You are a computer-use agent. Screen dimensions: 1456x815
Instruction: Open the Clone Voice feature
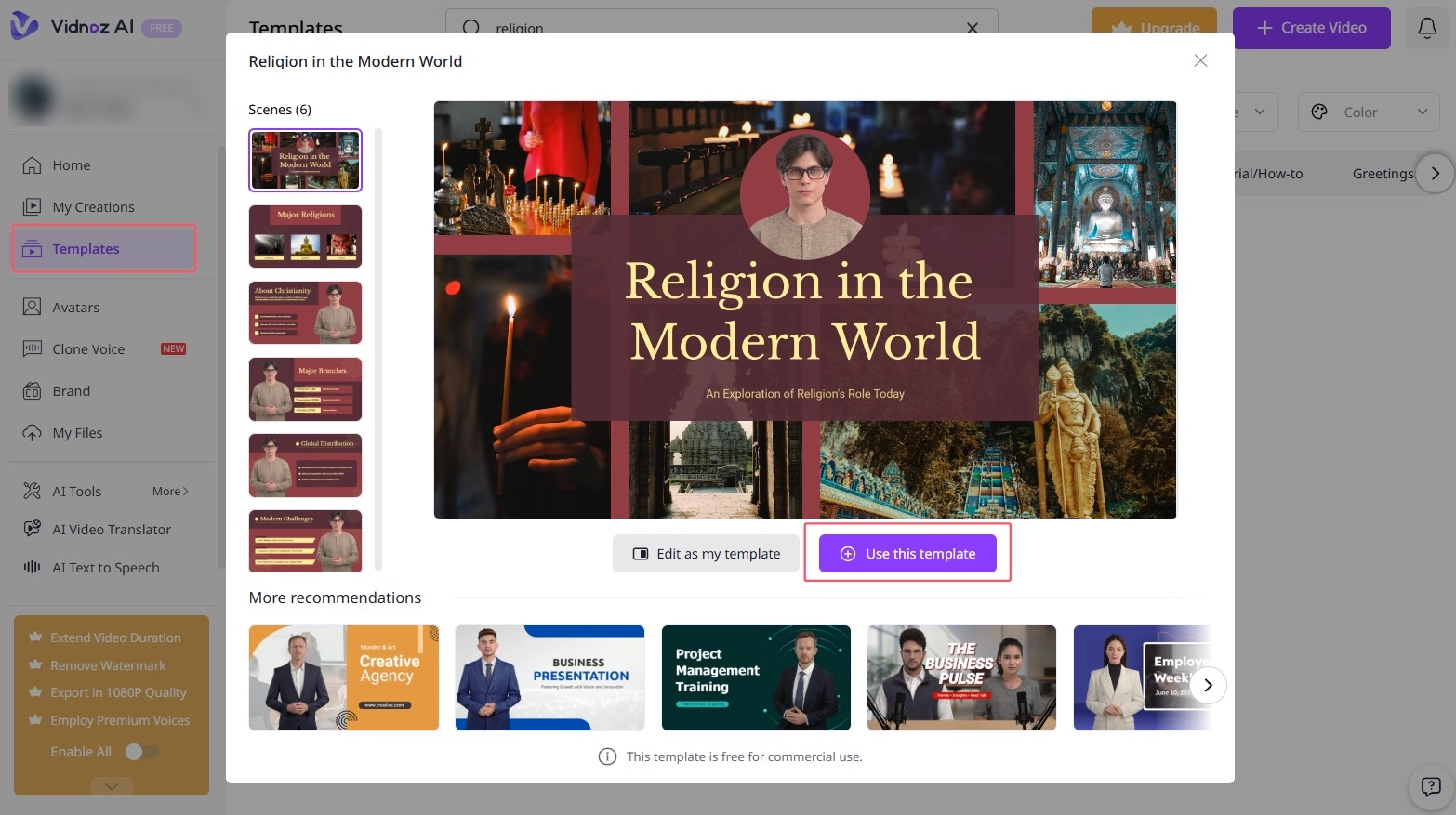(x=87, y=348)
